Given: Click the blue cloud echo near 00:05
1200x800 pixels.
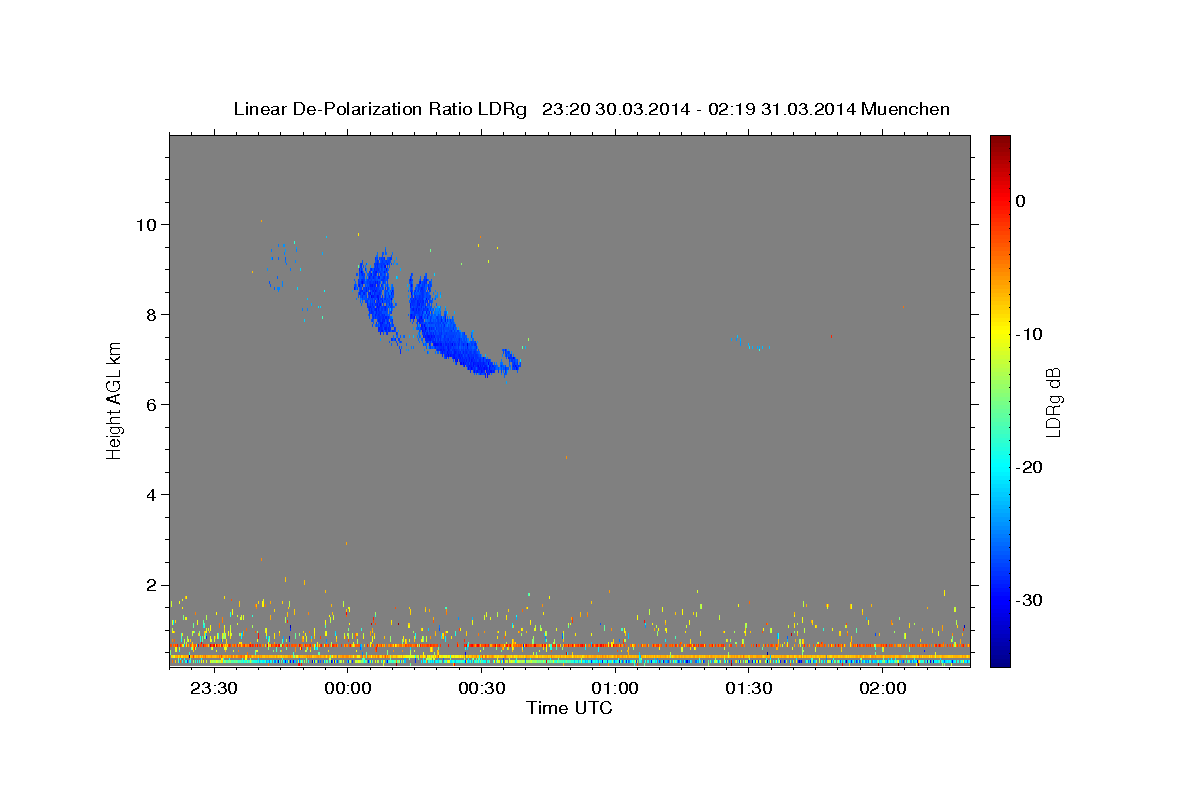Looking at the screenshot, I should point(375,295).
